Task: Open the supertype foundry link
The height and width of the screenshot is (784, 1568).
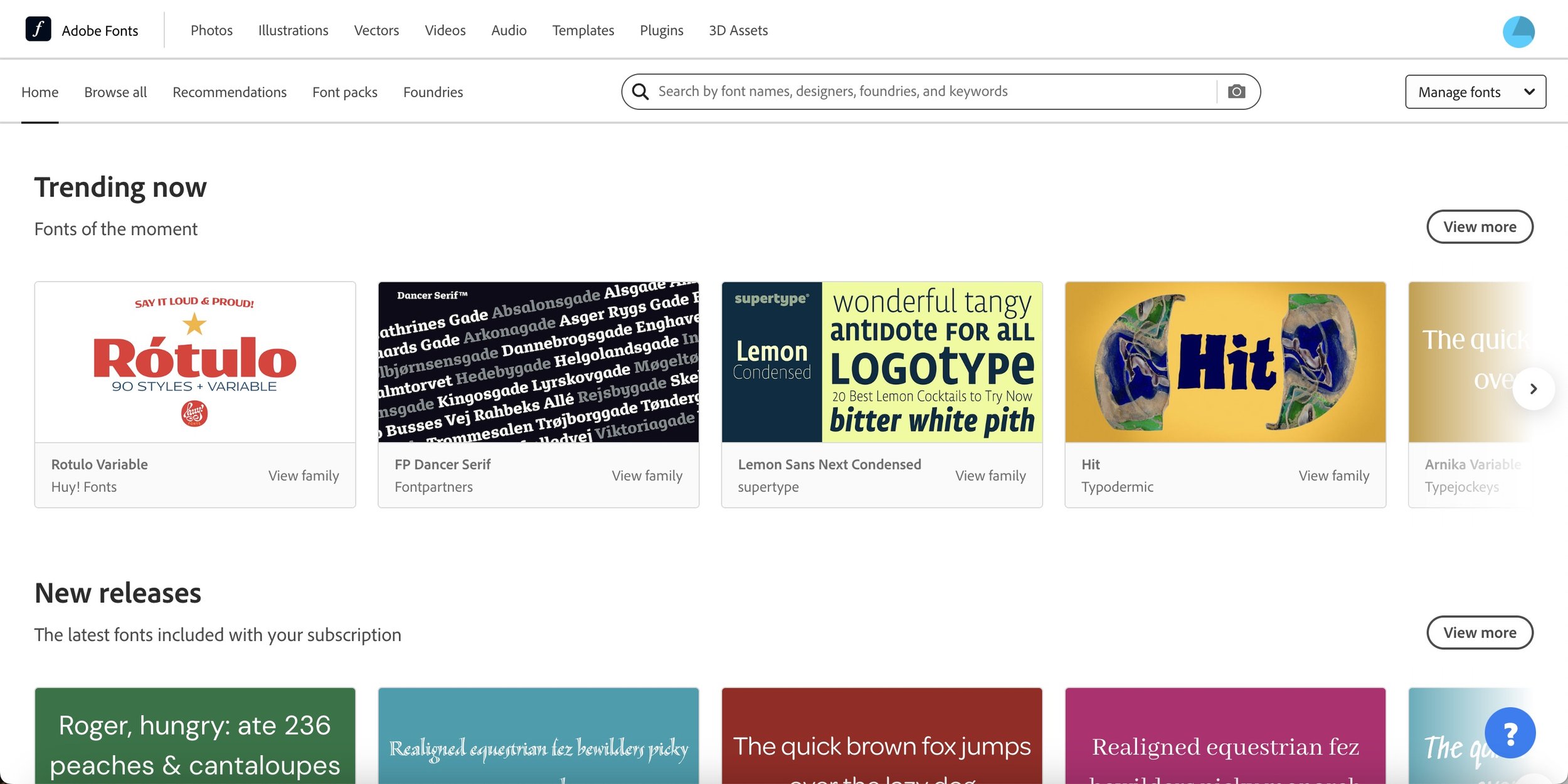Action: [x=768, y=487]
